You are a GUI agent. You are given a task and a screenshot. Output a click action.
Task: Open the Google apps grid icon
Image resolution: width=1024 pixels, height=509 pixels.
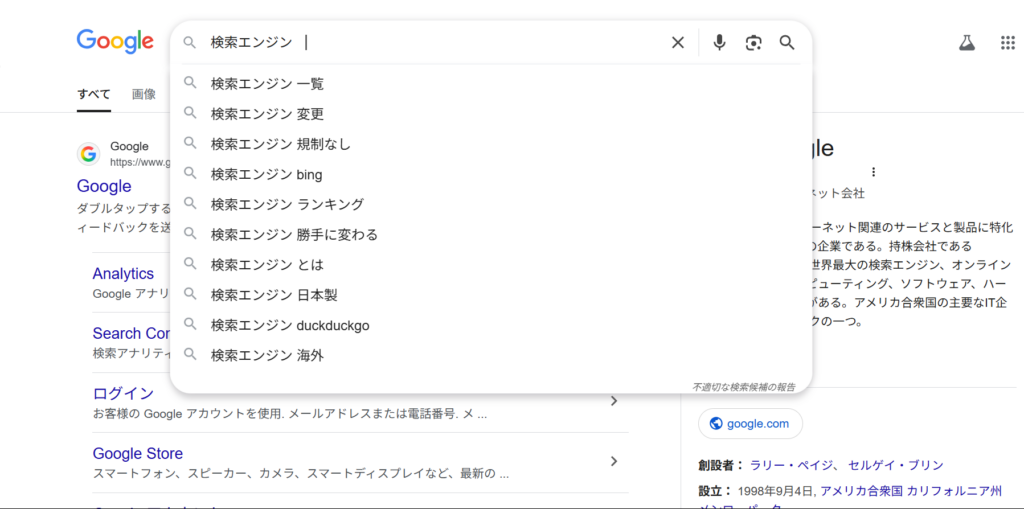(1008, 43)
